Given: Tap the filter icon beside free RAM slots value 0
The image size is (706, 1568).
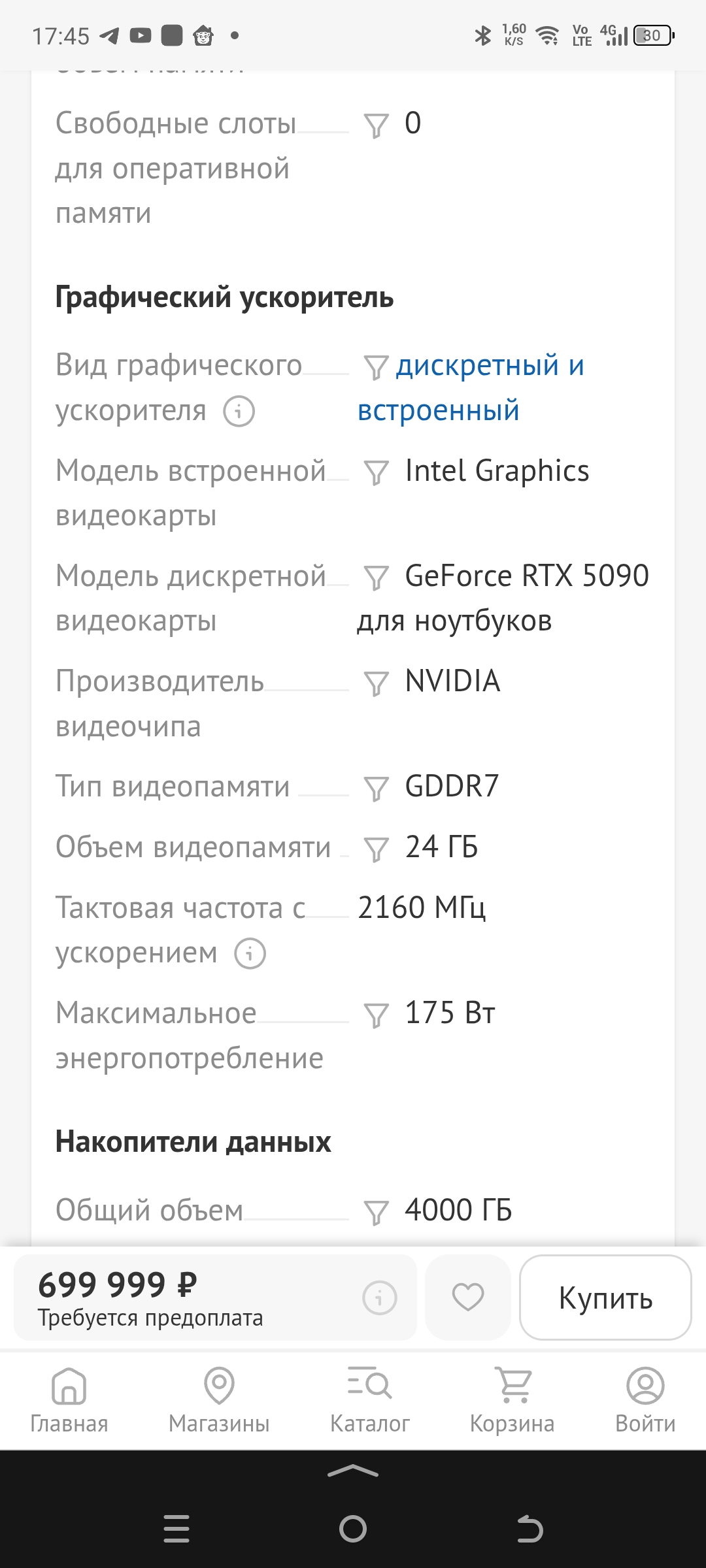Looking at the screenshot, I should click(376, 126).
